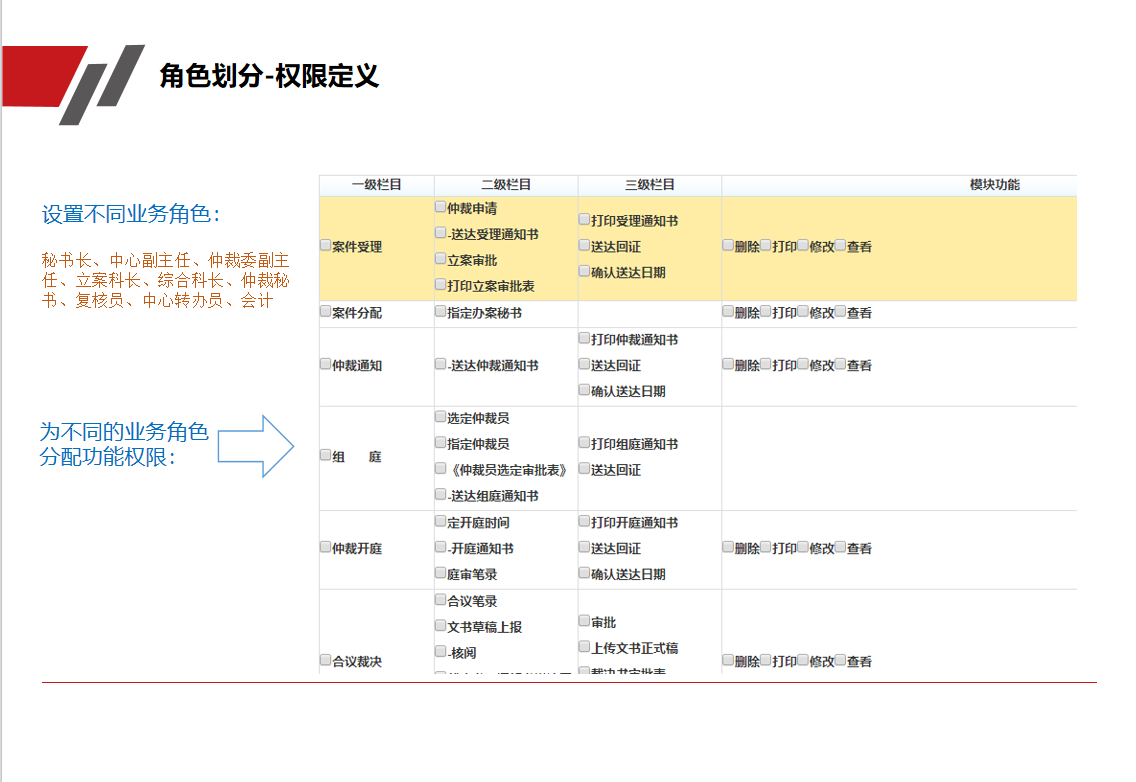The width and height of the screenshot is (1136, 782).
Task: Click the 一级栏目 column header
Action: [377, 185]
